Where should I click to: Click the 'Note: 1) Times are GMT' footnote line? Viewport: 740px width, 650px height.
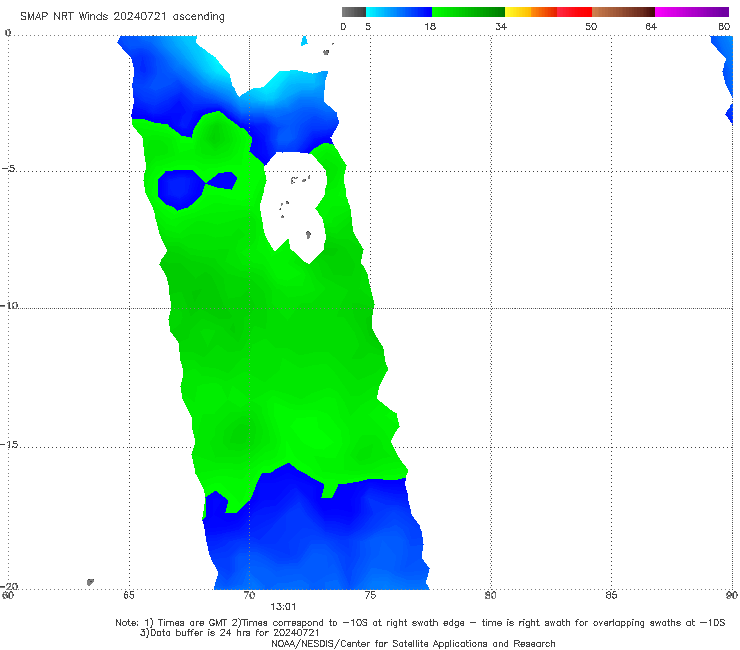(x=420, y=623)
